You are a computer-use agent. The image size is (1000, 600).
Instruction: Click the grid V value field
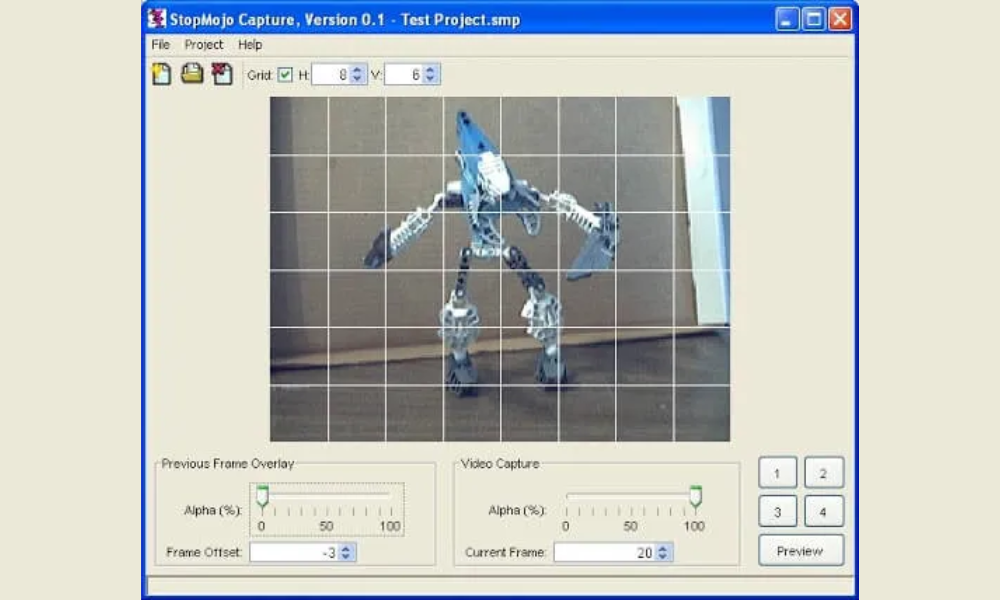(404, 75)
